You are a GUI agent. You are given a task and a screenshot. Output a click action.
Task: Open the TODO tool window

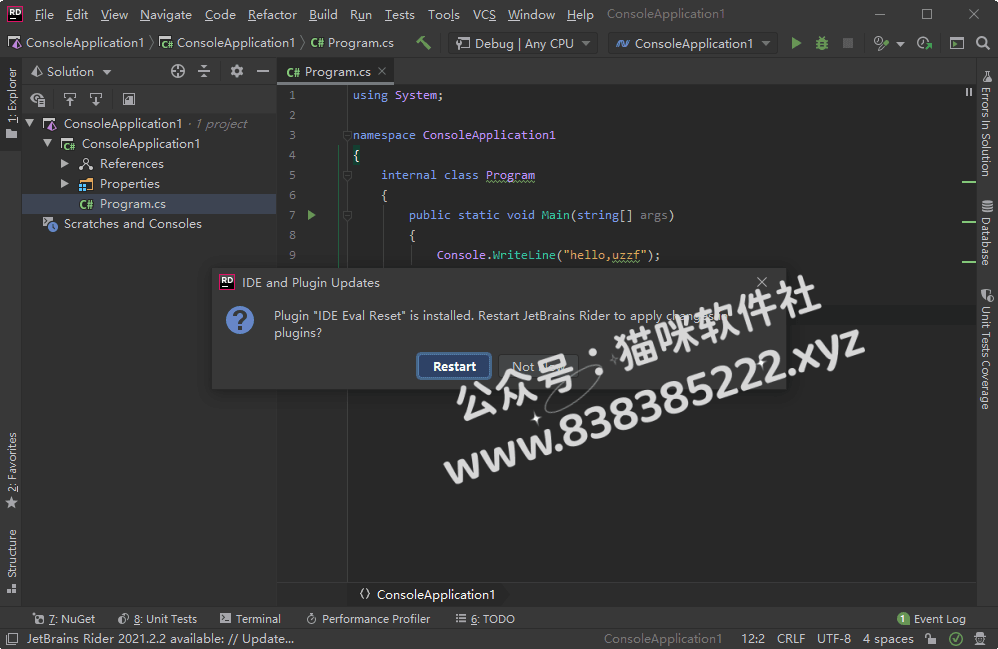485,618
